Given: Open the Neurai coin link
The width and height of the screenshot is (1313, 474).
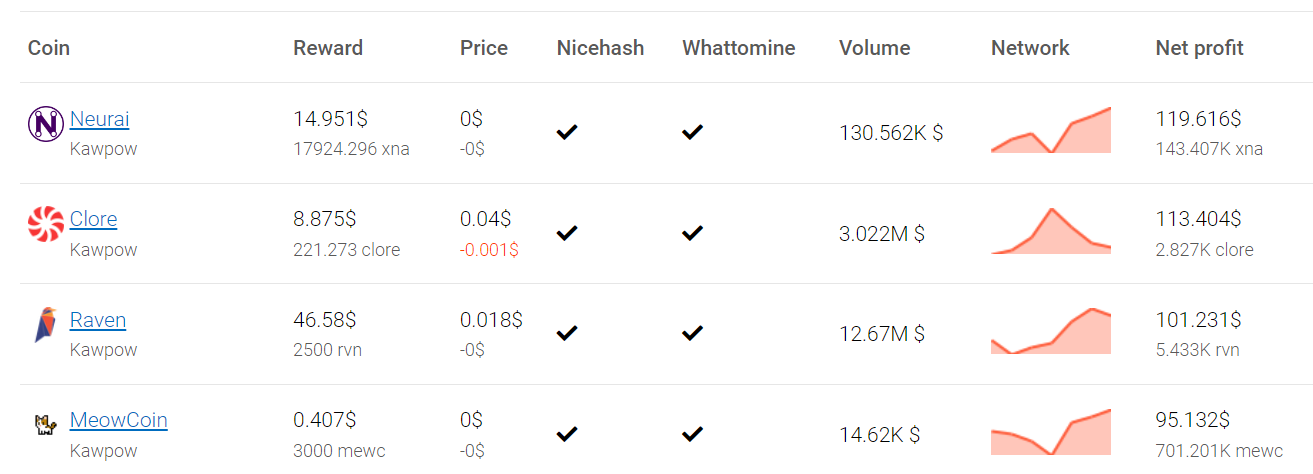Looking at the screenshot, I should tap(99, 119).
